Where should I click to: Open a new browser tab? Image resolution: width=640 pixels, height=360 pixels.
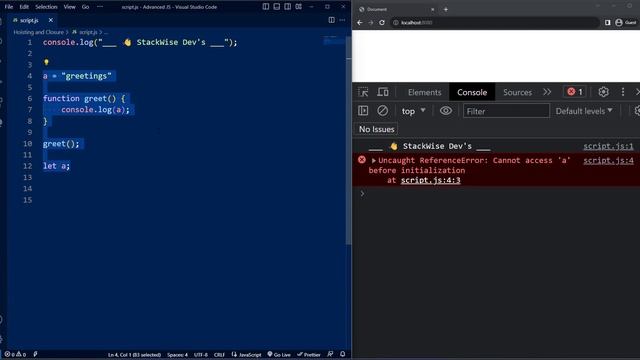click(446, 9)
